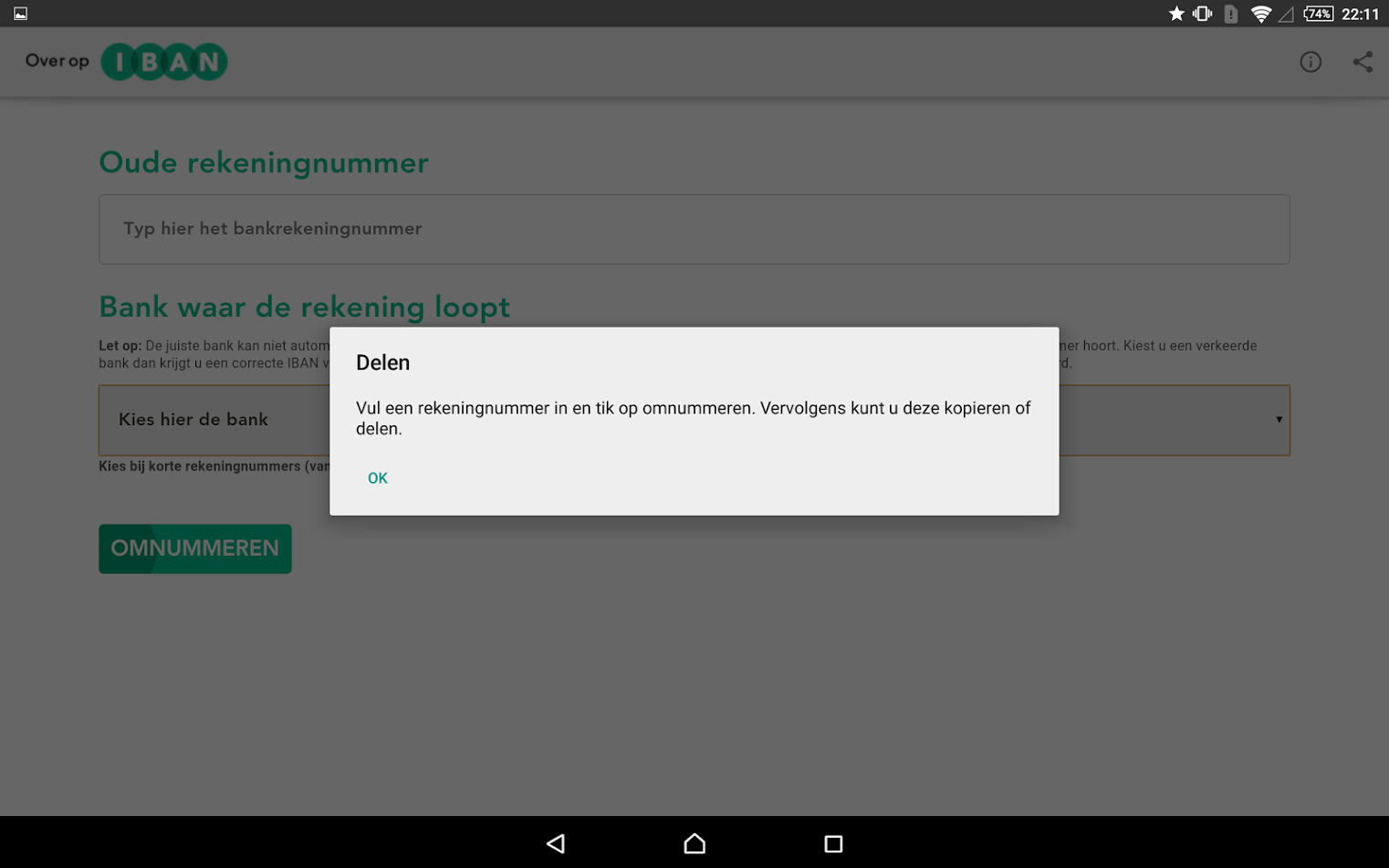Tap the 'Oude rekeningnummer' heading

tap(263, 162)
